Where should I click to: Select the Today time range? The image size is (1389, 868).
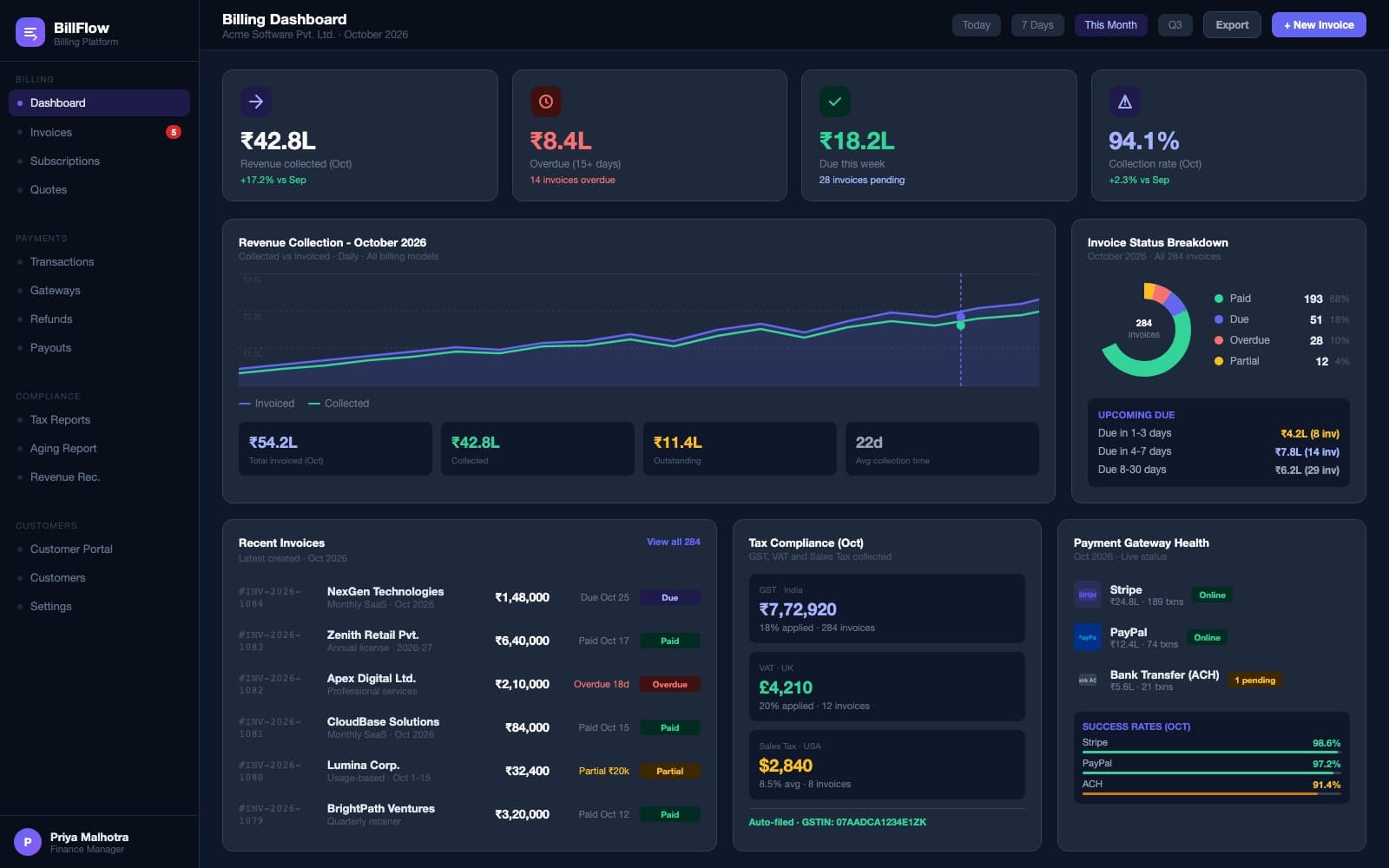tap(977, 25)
